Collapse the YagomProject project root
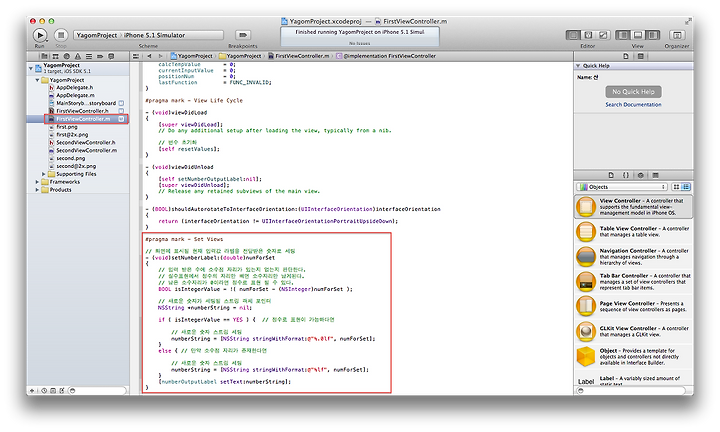This screenshot has height=432, width=720. [31, 68]
